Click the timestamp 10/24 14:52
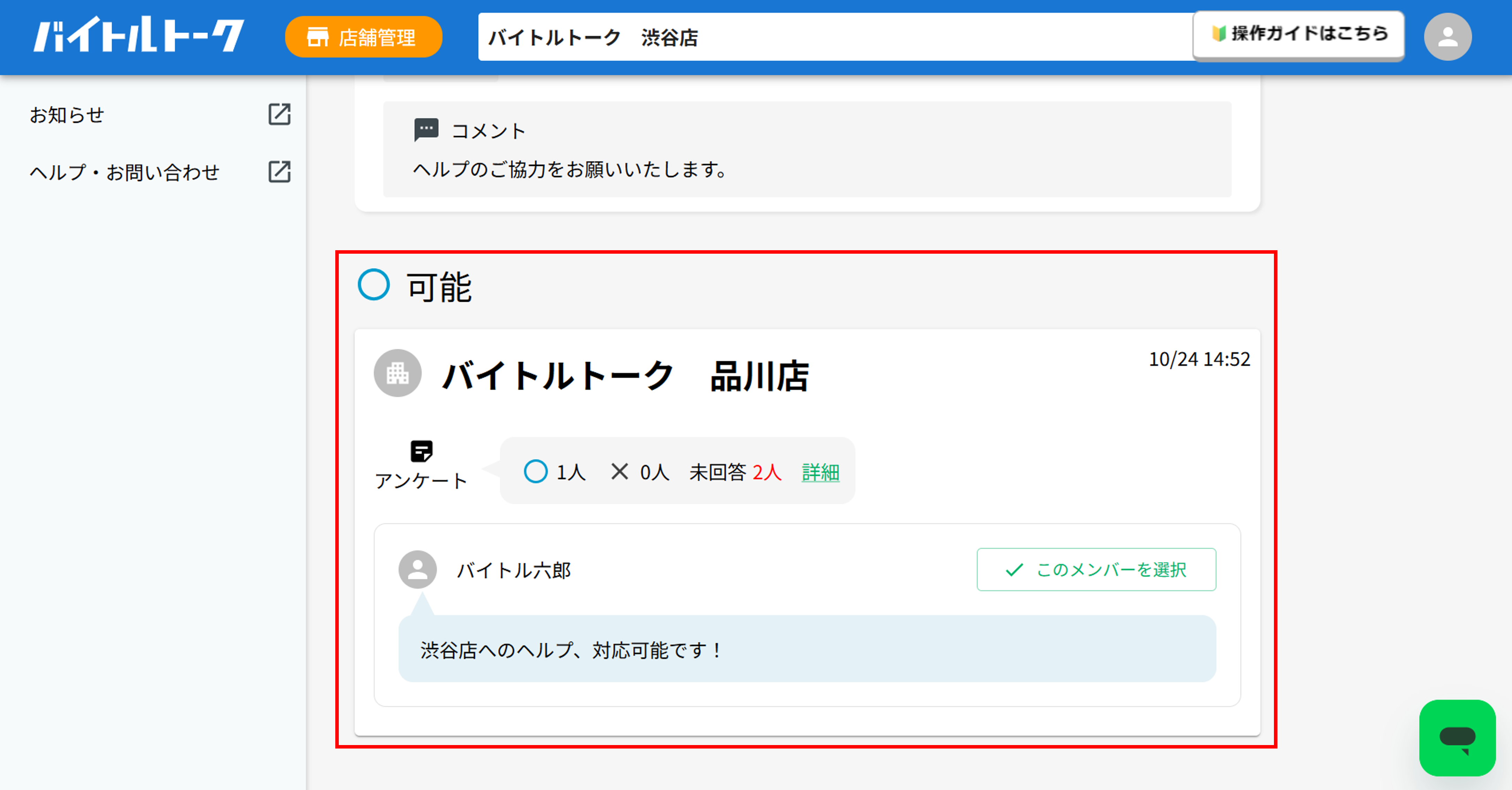The width and height of the screenshot is (1512, 790). coord(1199,359)
